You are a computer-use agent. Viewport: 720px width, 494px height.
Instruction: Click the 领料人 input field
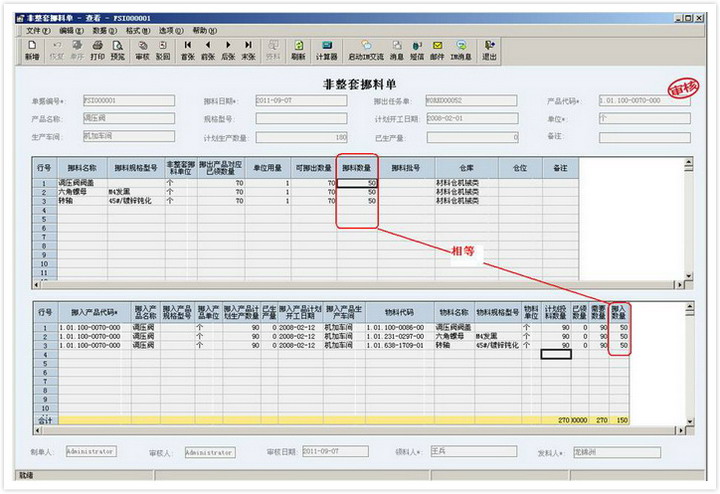(473, 451)
